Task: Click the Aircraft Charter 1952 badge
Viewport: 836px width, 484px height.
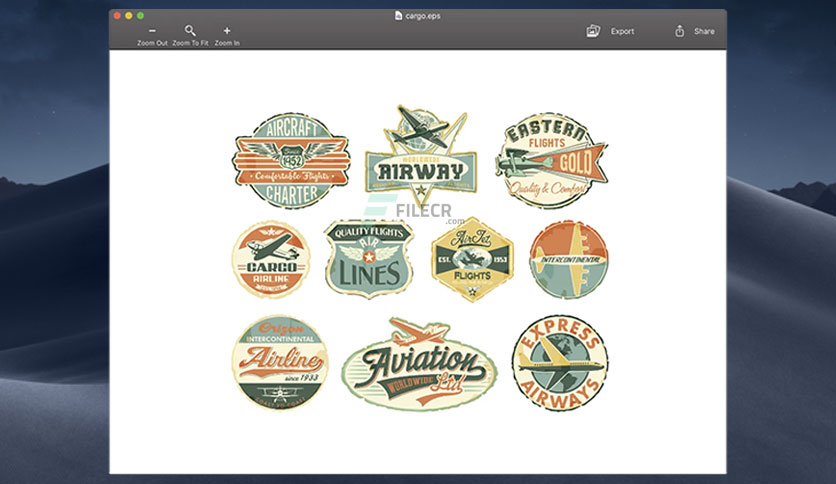Action: coord(291,160)
